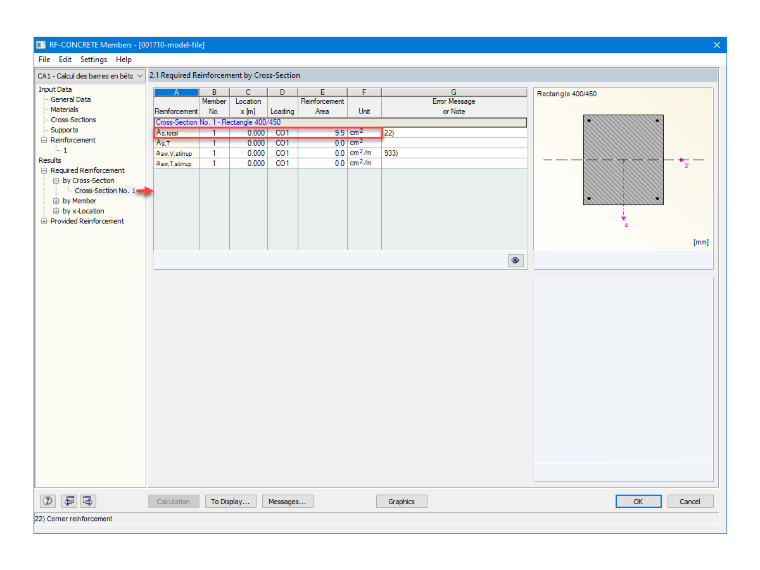This screenshot has height=570, width=760.
Task: Go to the next table icon
Action: 88,501
